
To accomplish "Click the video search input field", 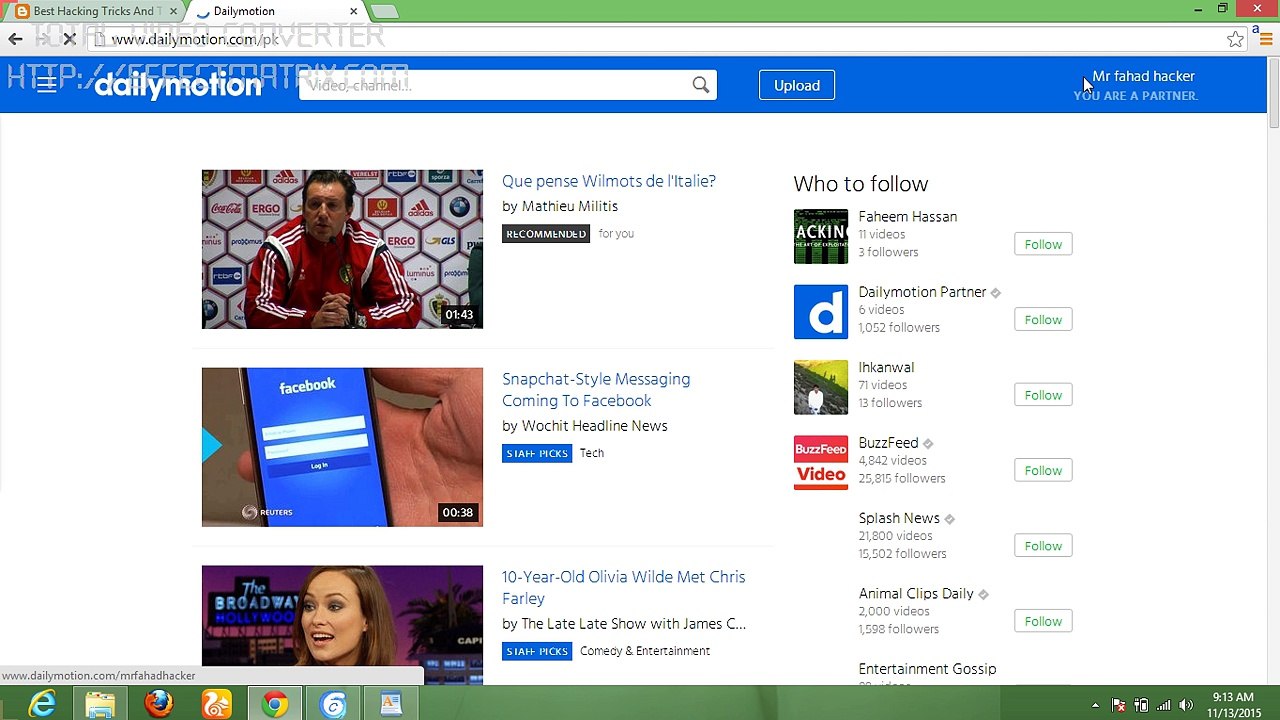I will [x=495, y=85].
